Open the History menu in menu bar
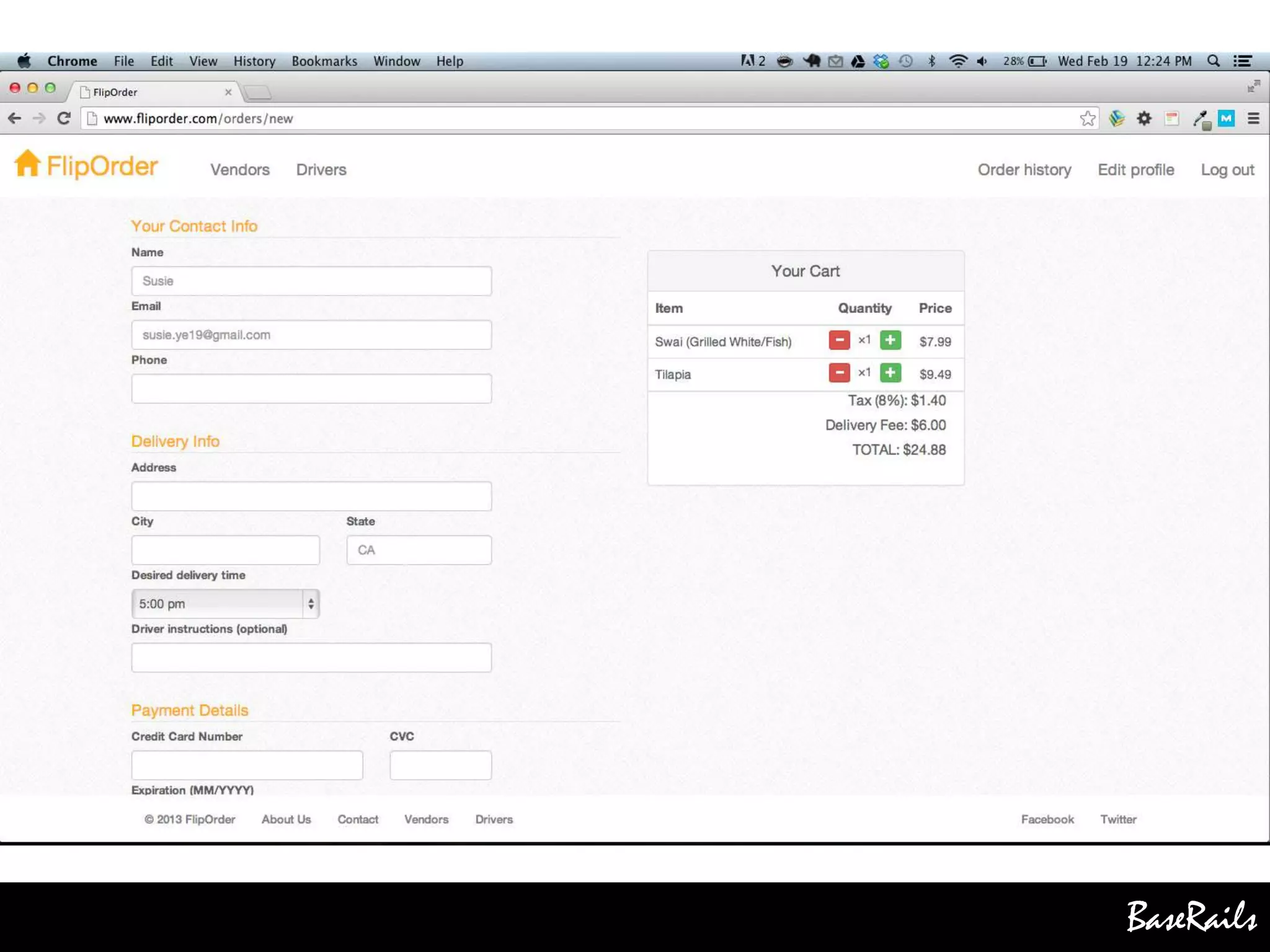1270x952 pixels. click(x=254, y=61)
